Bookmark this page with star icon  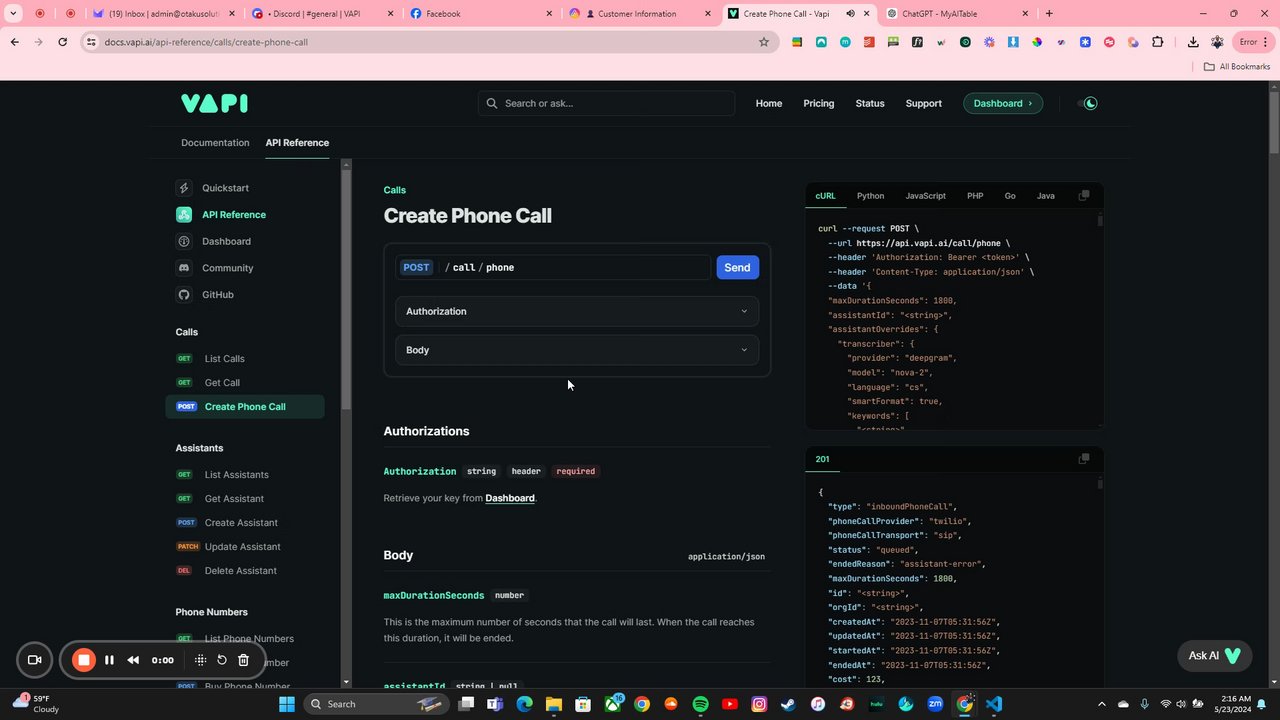(x=764, y=42)
